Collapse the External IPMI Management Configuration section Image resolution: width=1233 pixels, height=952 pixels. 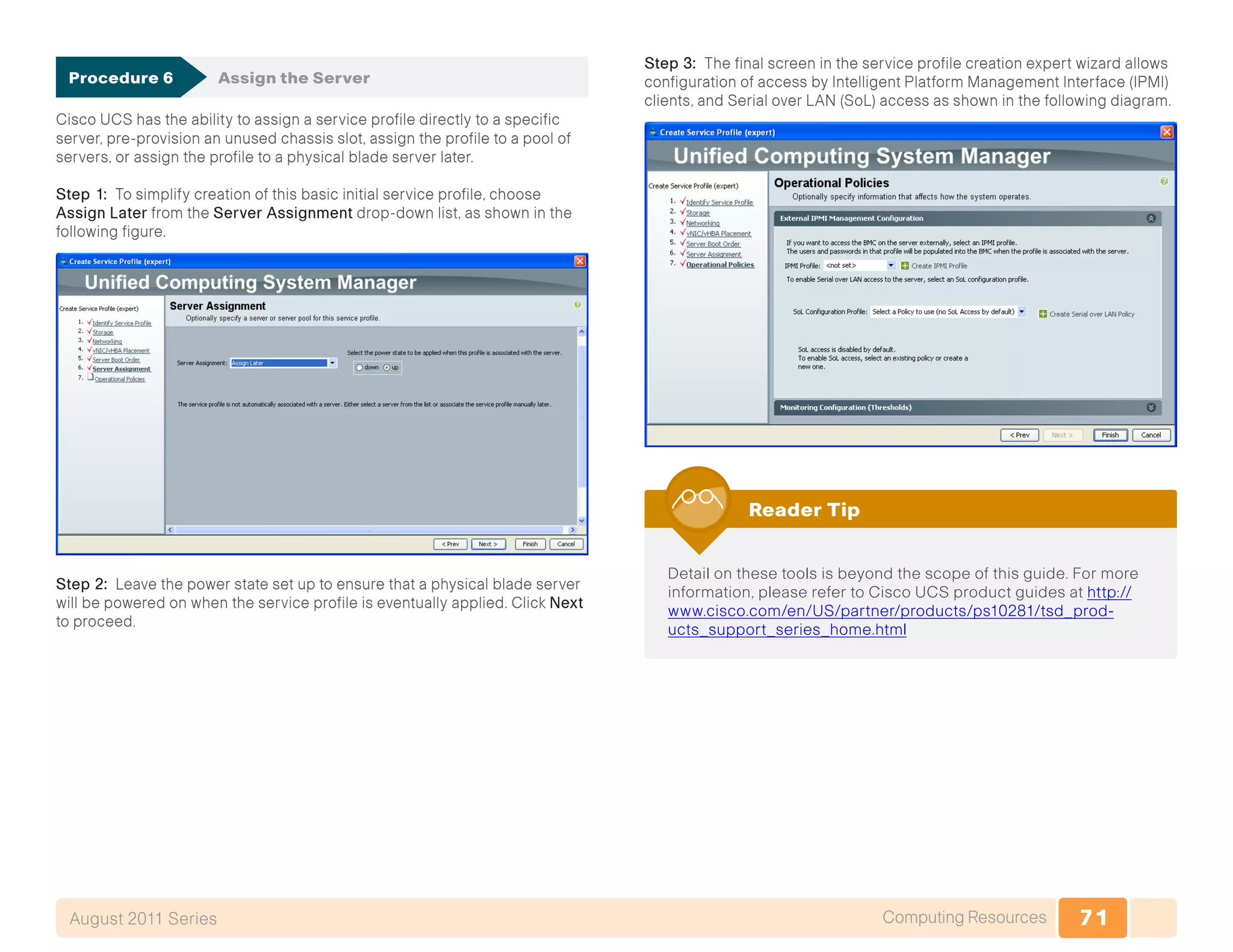click(x=1151, y=218)
